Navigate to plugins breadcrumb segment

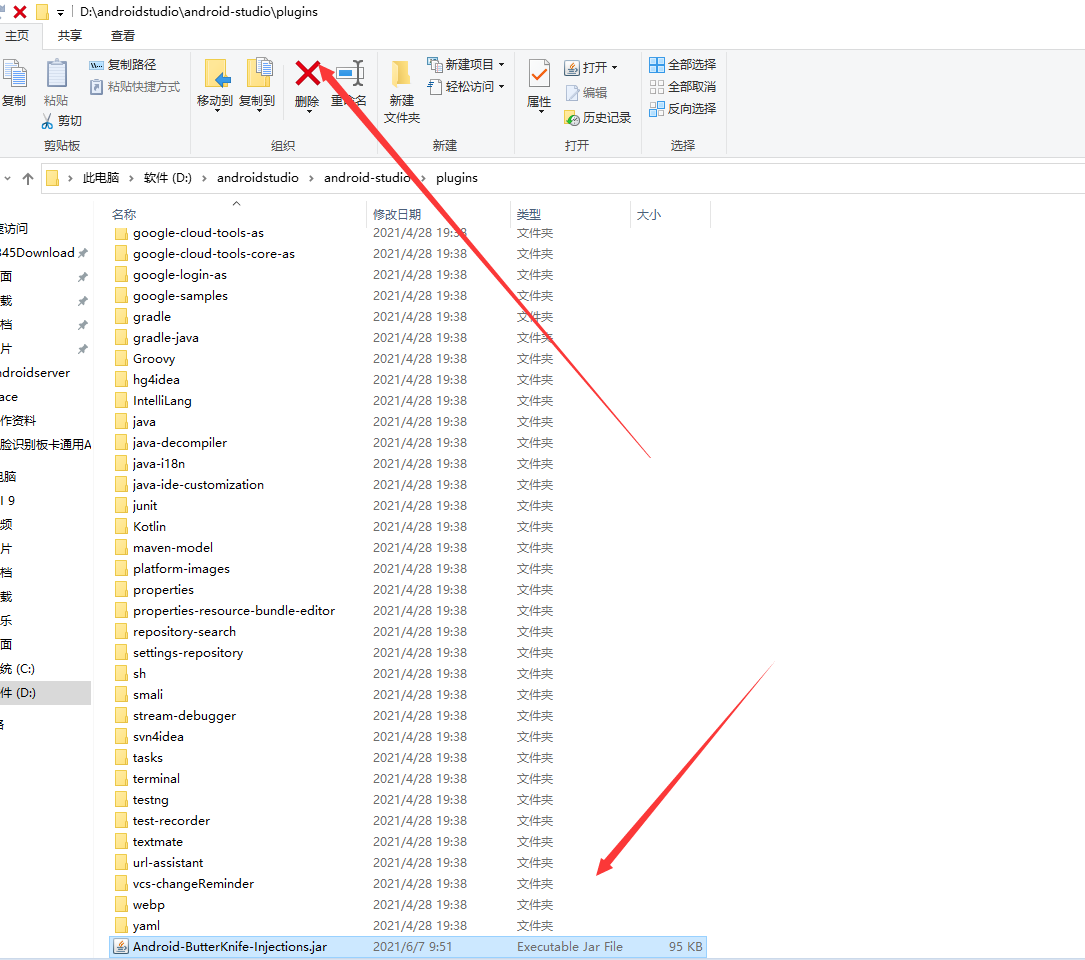point(457,178)
